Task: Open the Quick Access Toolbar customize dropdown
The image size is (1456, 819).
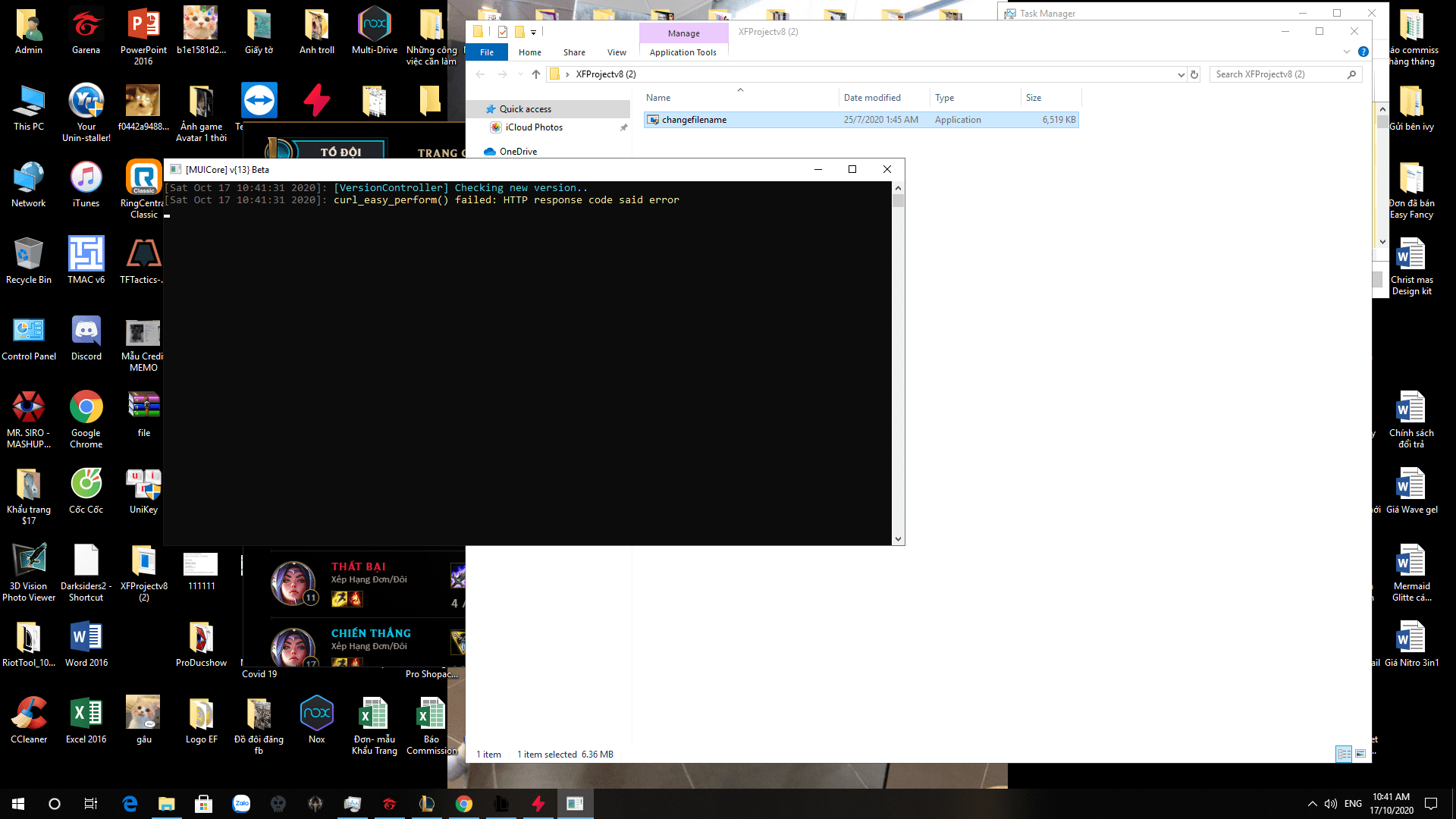Action: click(x=533, y=33)
